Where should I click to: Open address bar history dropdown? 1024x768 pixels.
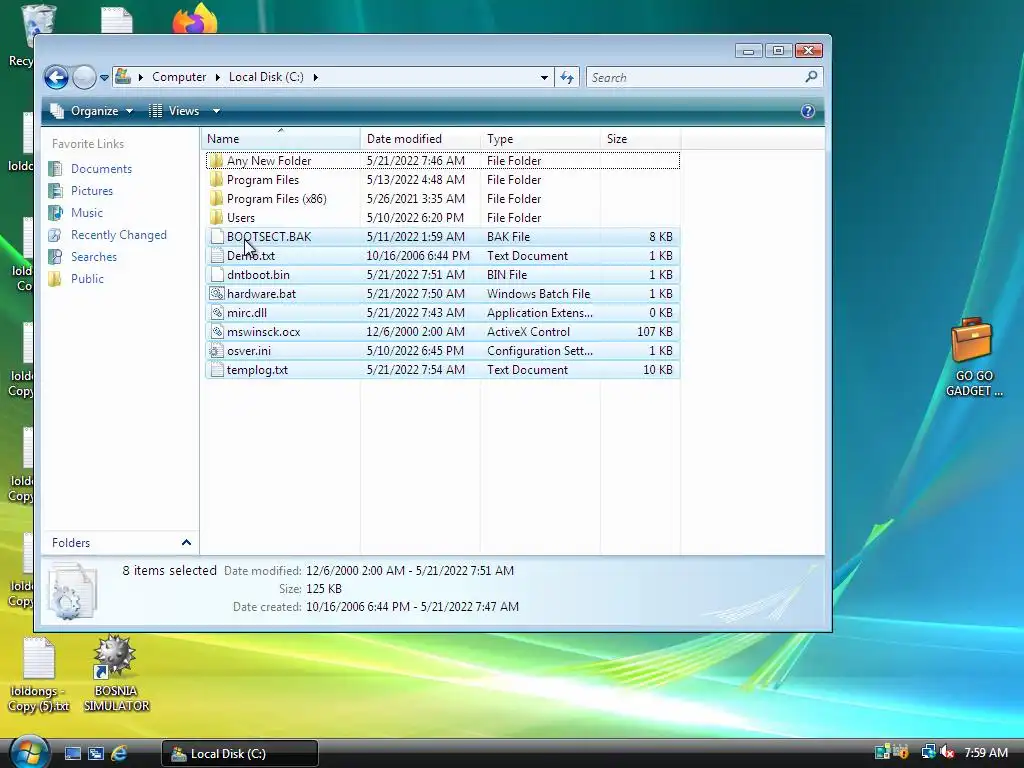(x=544, y=78)
